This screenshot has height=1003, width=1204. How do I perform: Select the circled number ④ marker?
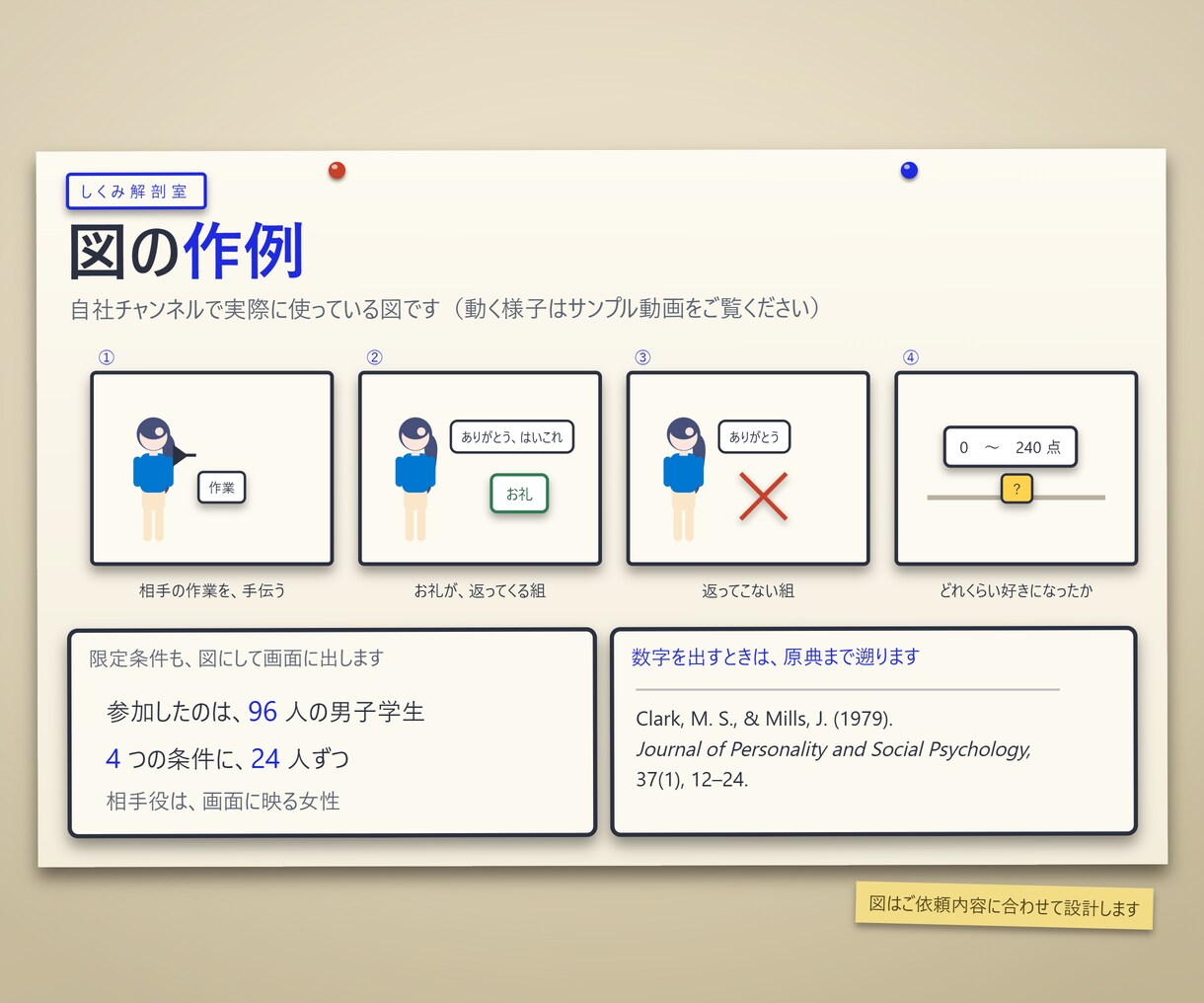point(911,357)
